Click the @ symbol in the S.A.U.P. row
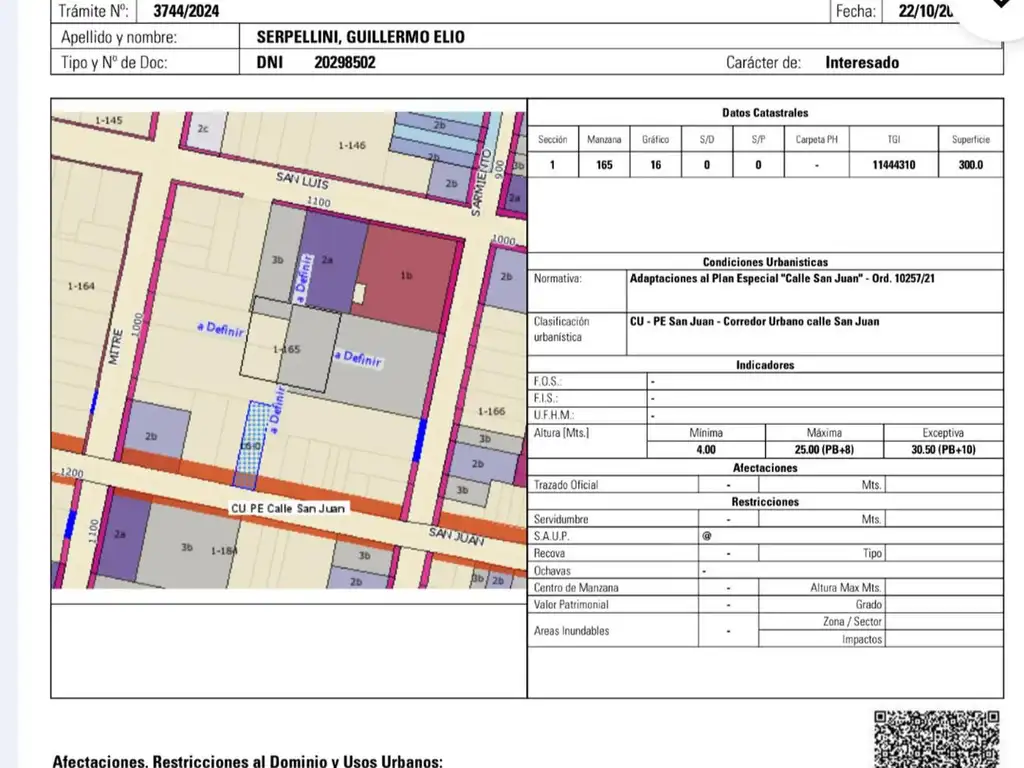This screenshot has width=1024, height=768. click(706, 536)
